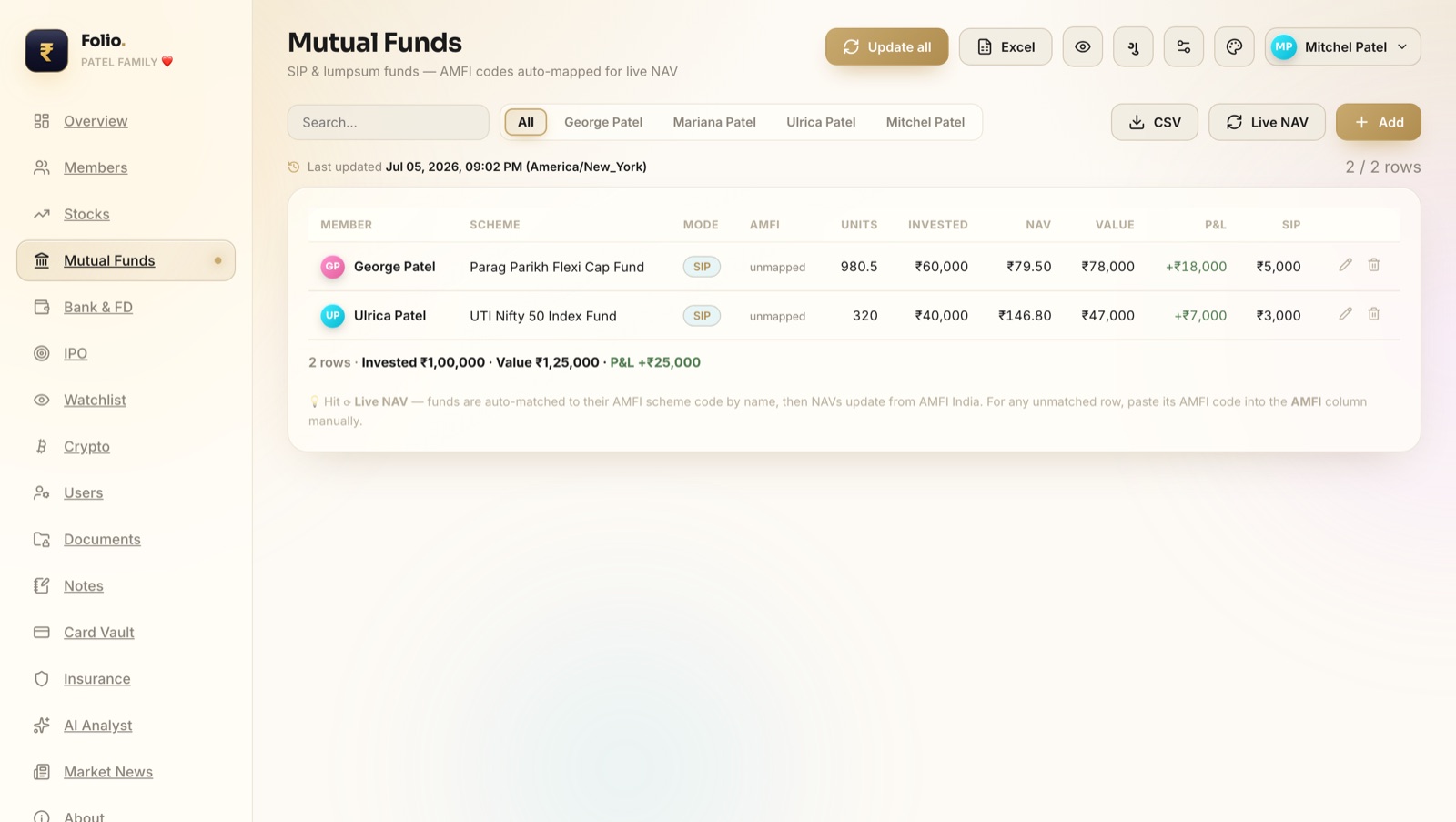Click unmapped AMFI cell for UTI Nifty fund
1456x822 pixels.
point(777,316)
